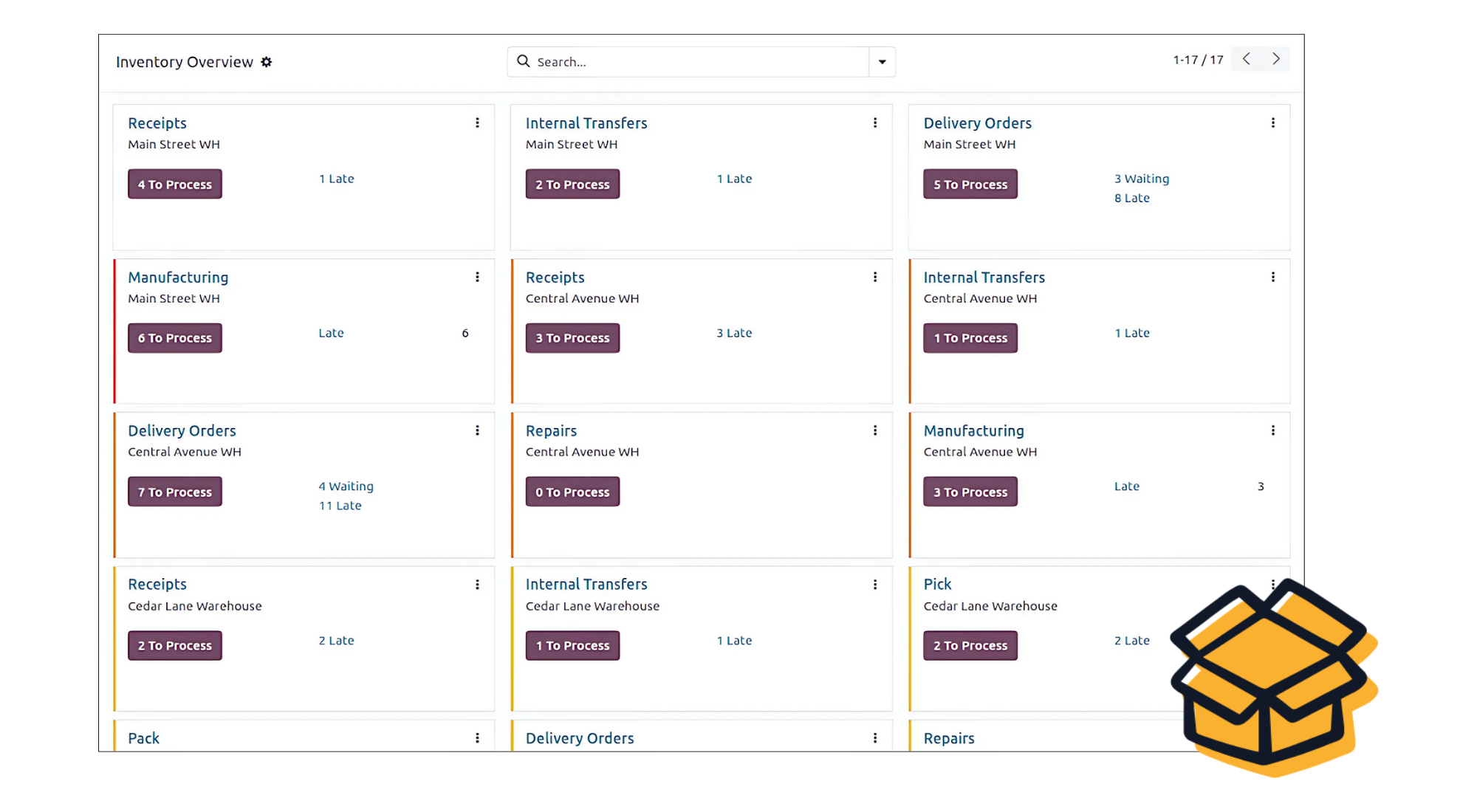Image resolution: width=1477 pixels, height=812 pixels.
Task: Open the 4 Waiting link on Delivery Orders
Action: click(346, 486)
